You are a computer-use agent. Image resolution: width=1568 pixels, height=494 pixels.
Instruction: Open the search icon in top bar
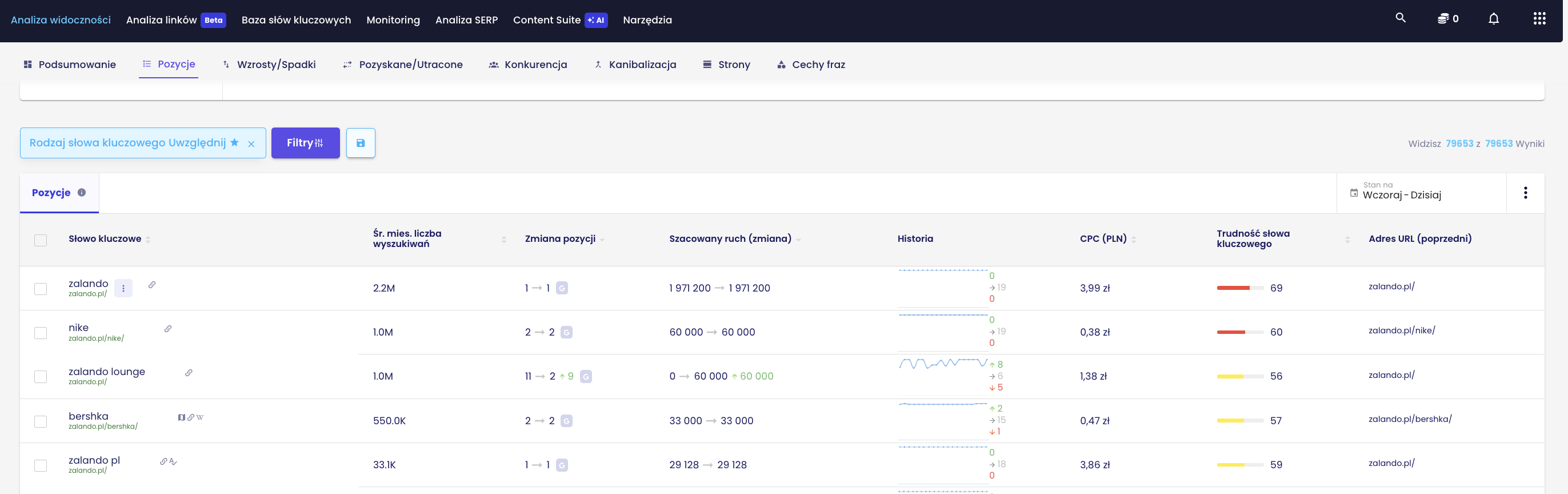pyautogui.click(x=1400, y=18)
